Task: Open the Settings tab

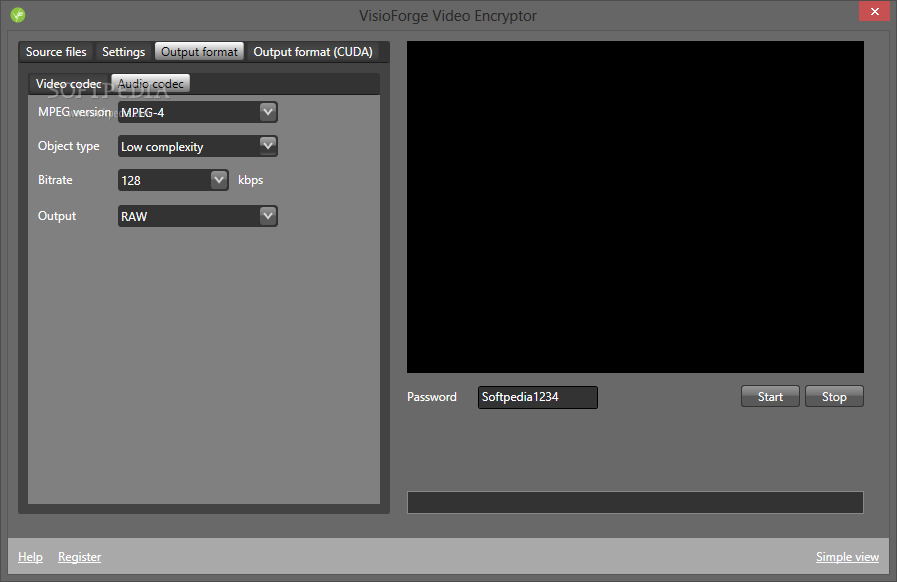Action: click(124, 52)
